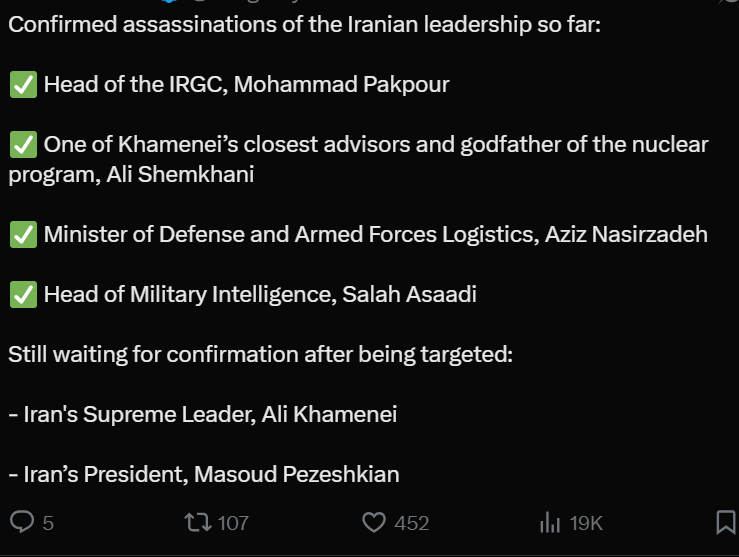The height and width of the screenshot is (557, 739).
Task: Click the like count of 452
Action: [411, 523]
